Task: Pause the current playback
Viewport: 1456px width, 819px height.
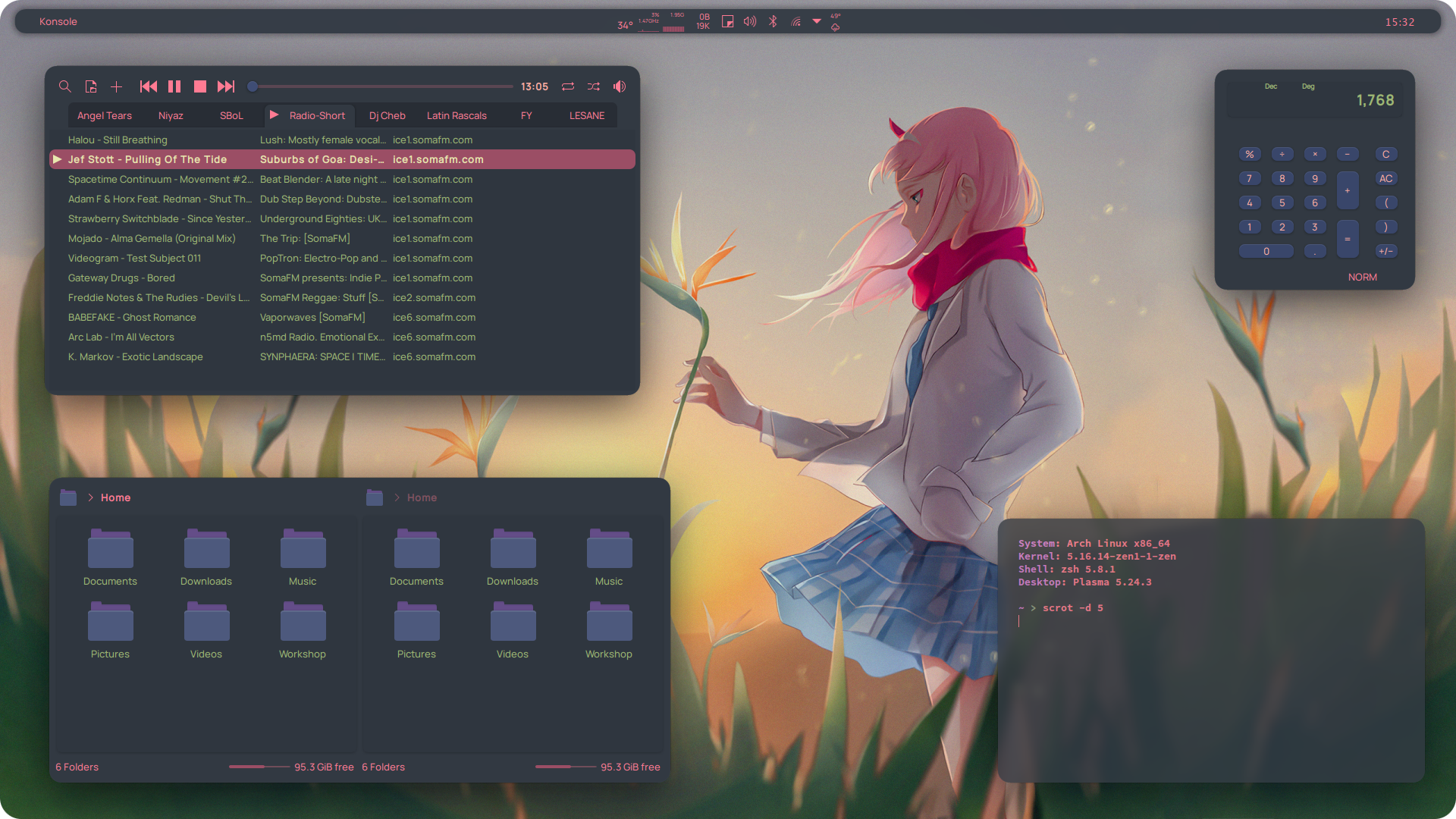Action: [174, 86]
